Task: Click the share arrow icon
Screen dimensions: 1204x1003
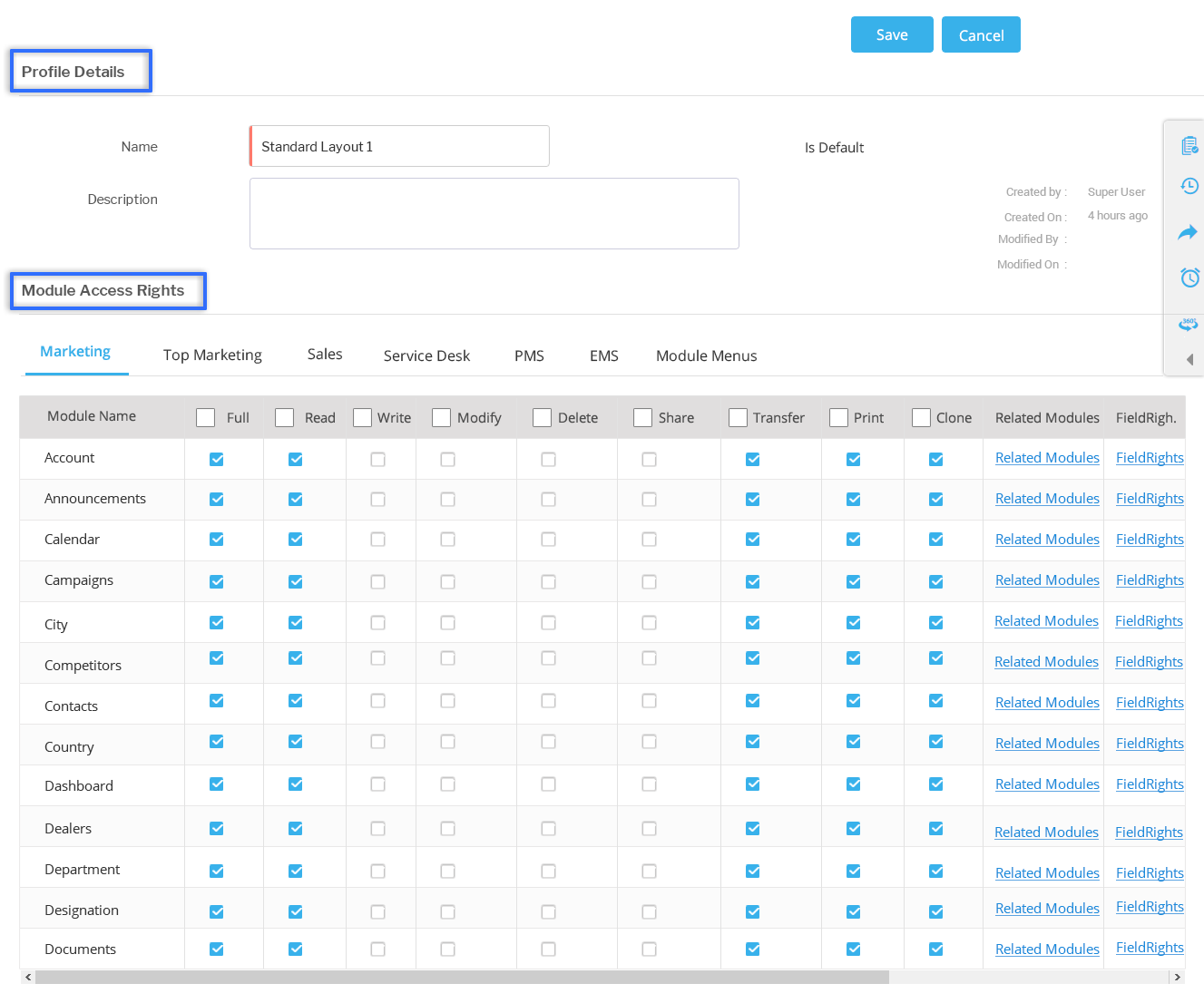Action: [x=1188, y=232]
